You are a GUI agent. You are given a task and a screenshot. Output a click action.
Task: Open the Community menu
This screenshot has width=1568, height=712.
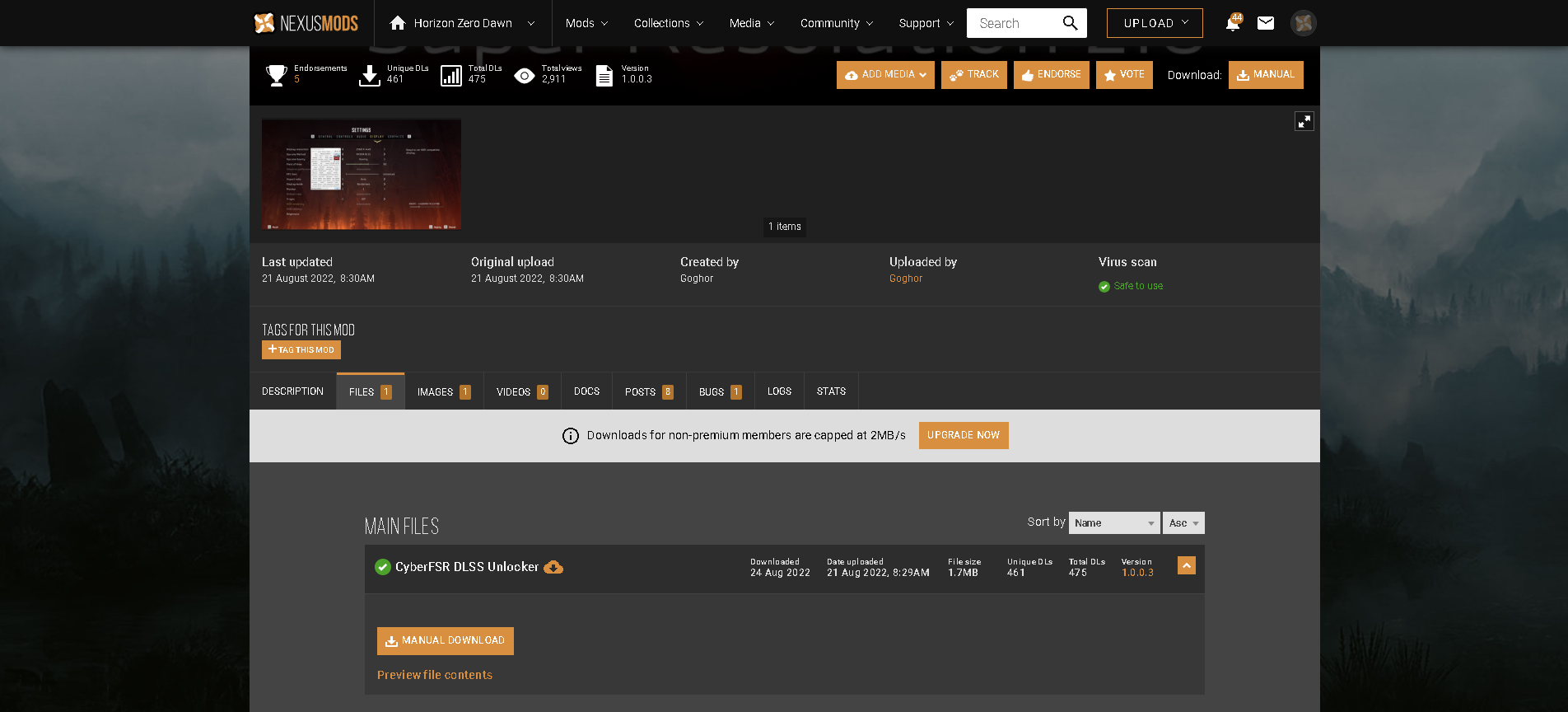point(837,23)
